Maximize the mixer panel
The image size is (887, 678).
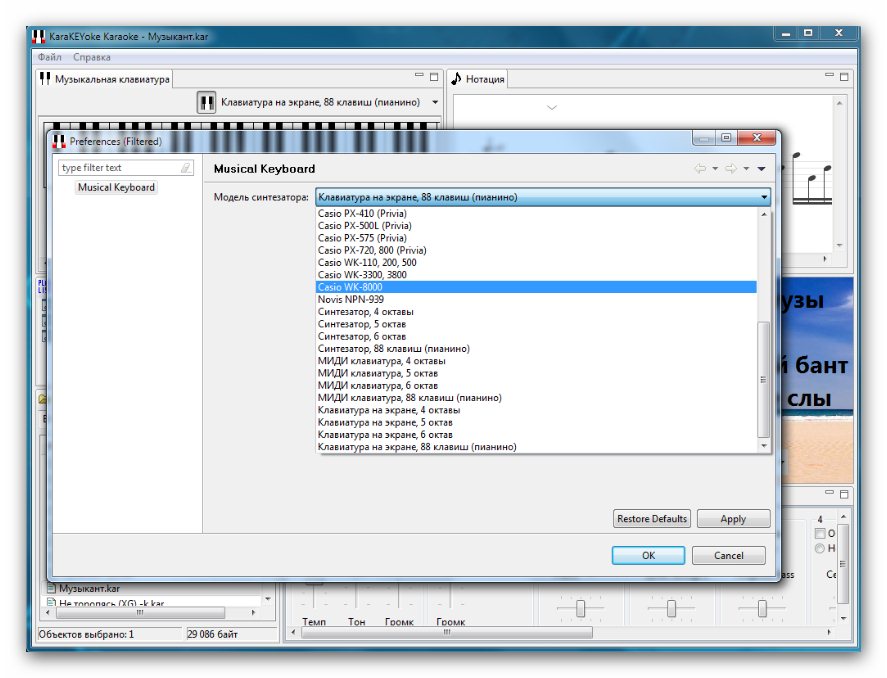click(844, 494)
